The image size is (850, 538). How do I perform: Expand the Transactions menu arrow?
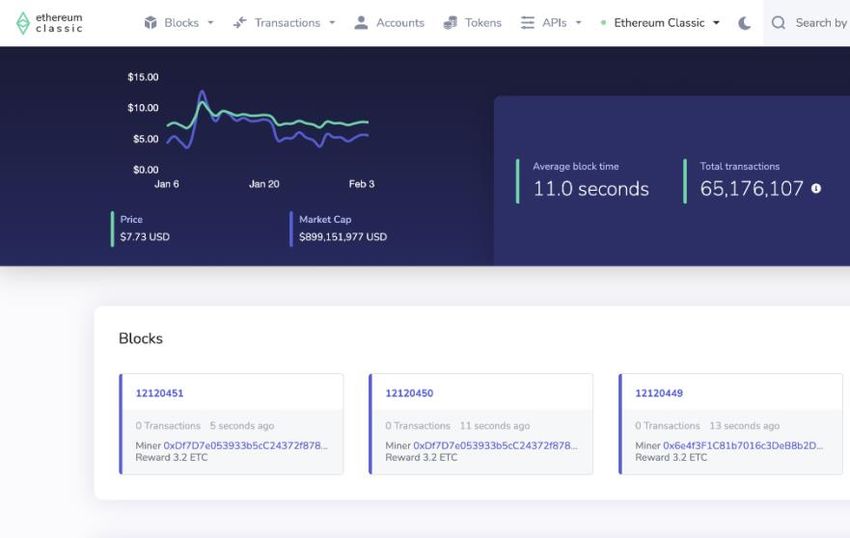332,23
